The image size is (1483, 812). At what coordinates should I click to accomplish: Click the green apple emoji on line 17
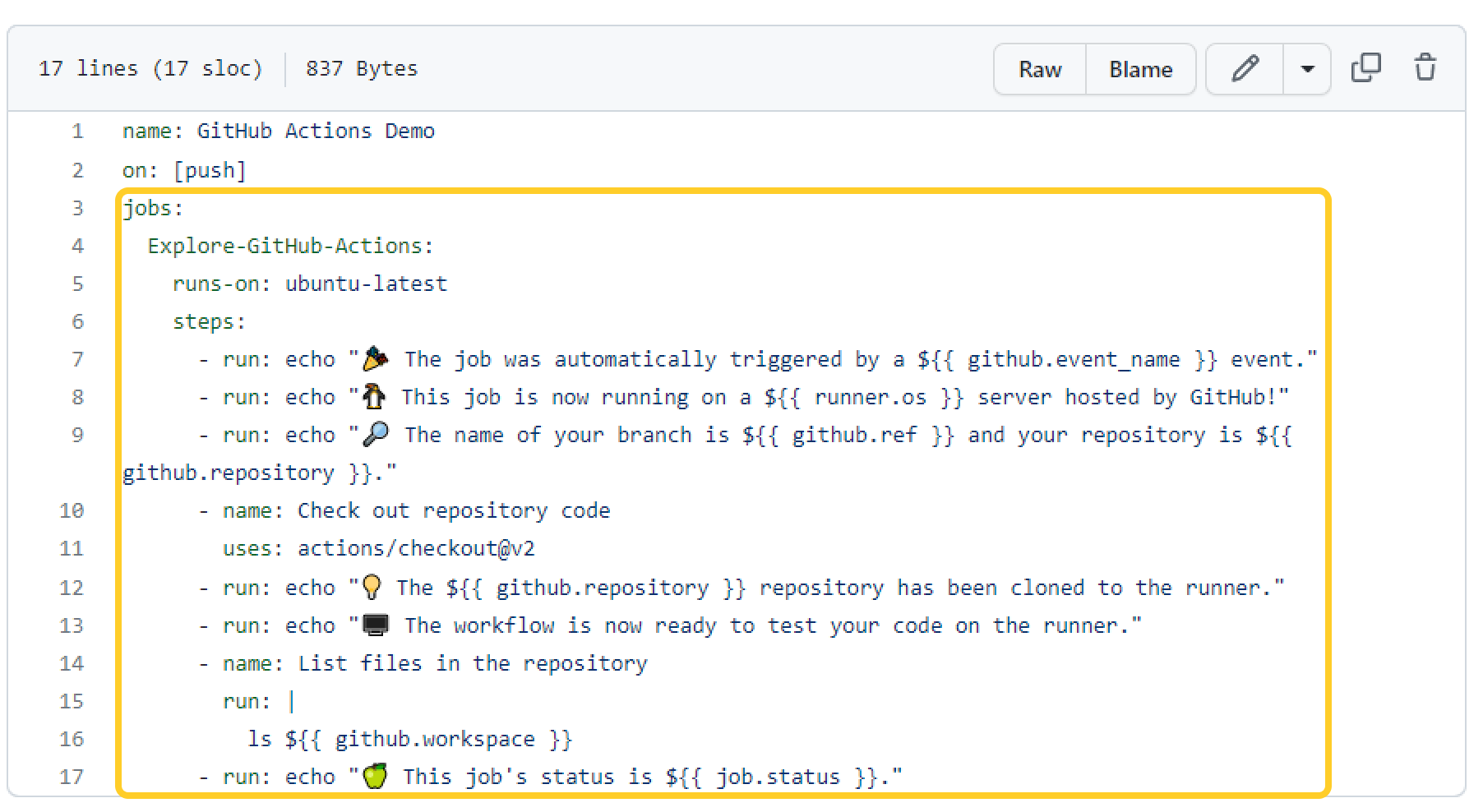click(x=375, y=776)
